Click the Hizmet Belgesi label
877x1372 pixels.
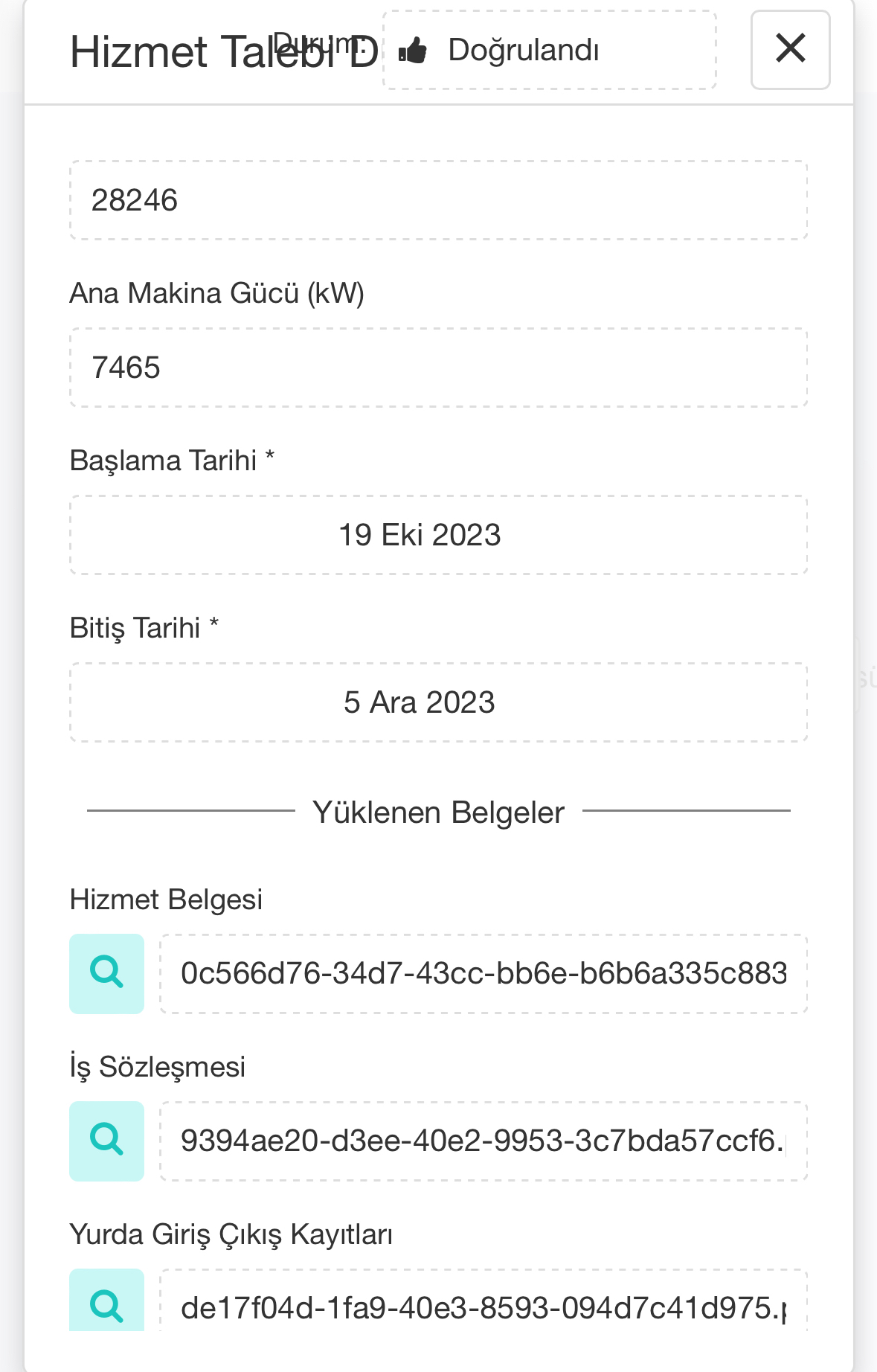166,900
